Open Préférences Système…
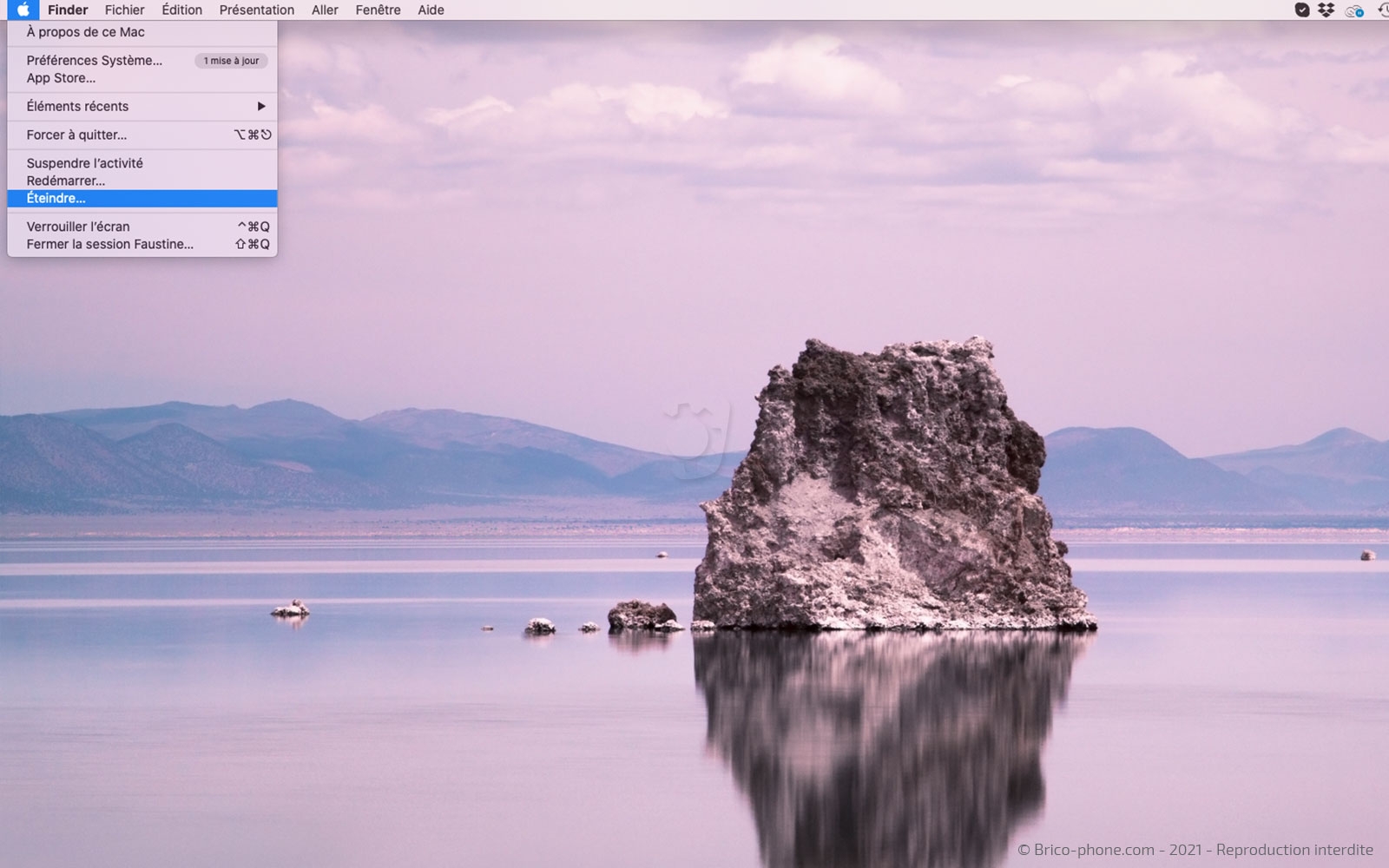Image resolution: width=1389 pixels, height=868 pixels. click(x=95, y=61)
